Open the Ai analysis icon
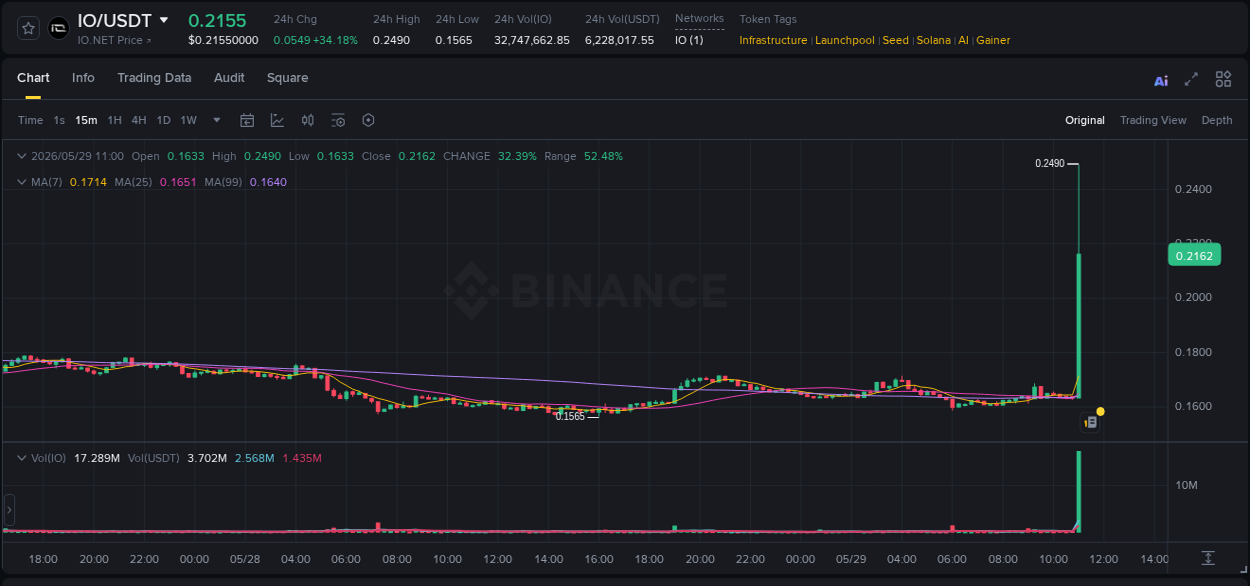 1161,80
